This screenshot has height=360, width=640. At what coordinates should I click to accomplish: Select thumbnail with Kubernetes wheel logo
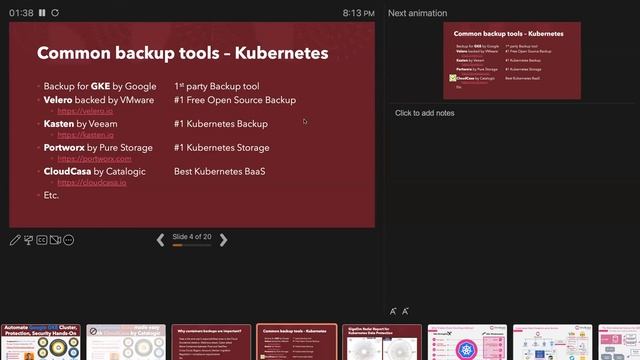click(467, 342)
